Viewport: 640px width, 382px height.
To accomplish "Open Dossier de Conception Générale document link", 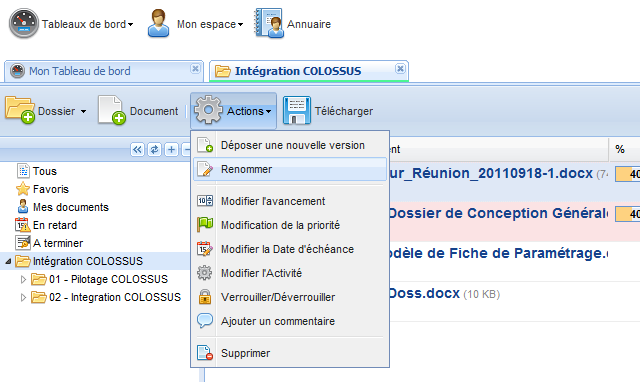I will click(x=498, y=213).
